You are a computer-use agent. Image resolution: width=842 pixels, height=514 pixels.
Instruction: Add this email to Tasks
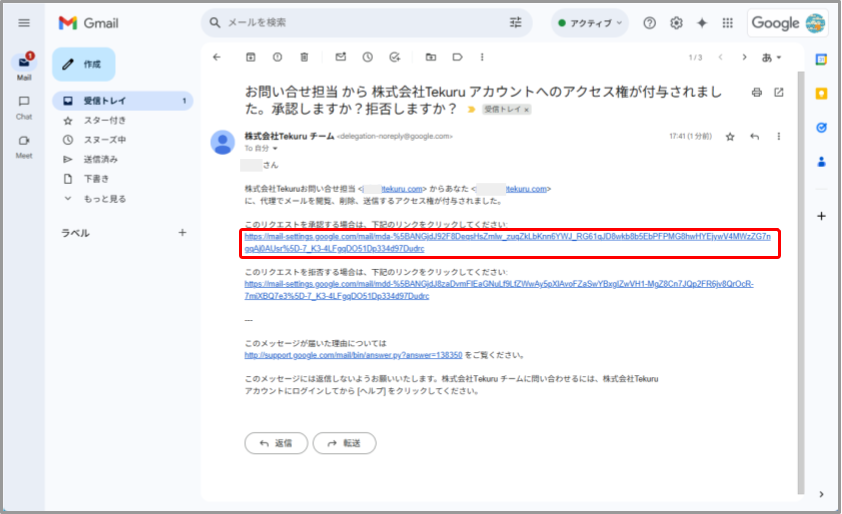click(395, 57)
